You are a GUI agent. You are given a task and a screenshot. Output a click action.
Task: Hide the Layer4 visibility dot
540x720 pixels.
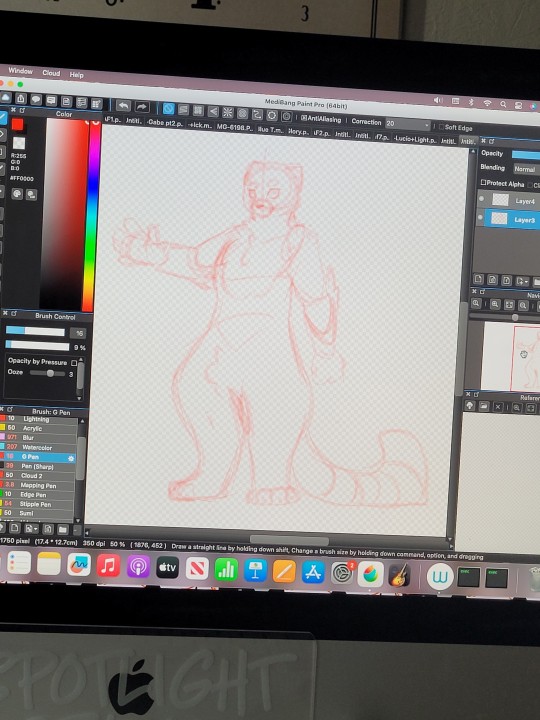click(x=481, y=199)
